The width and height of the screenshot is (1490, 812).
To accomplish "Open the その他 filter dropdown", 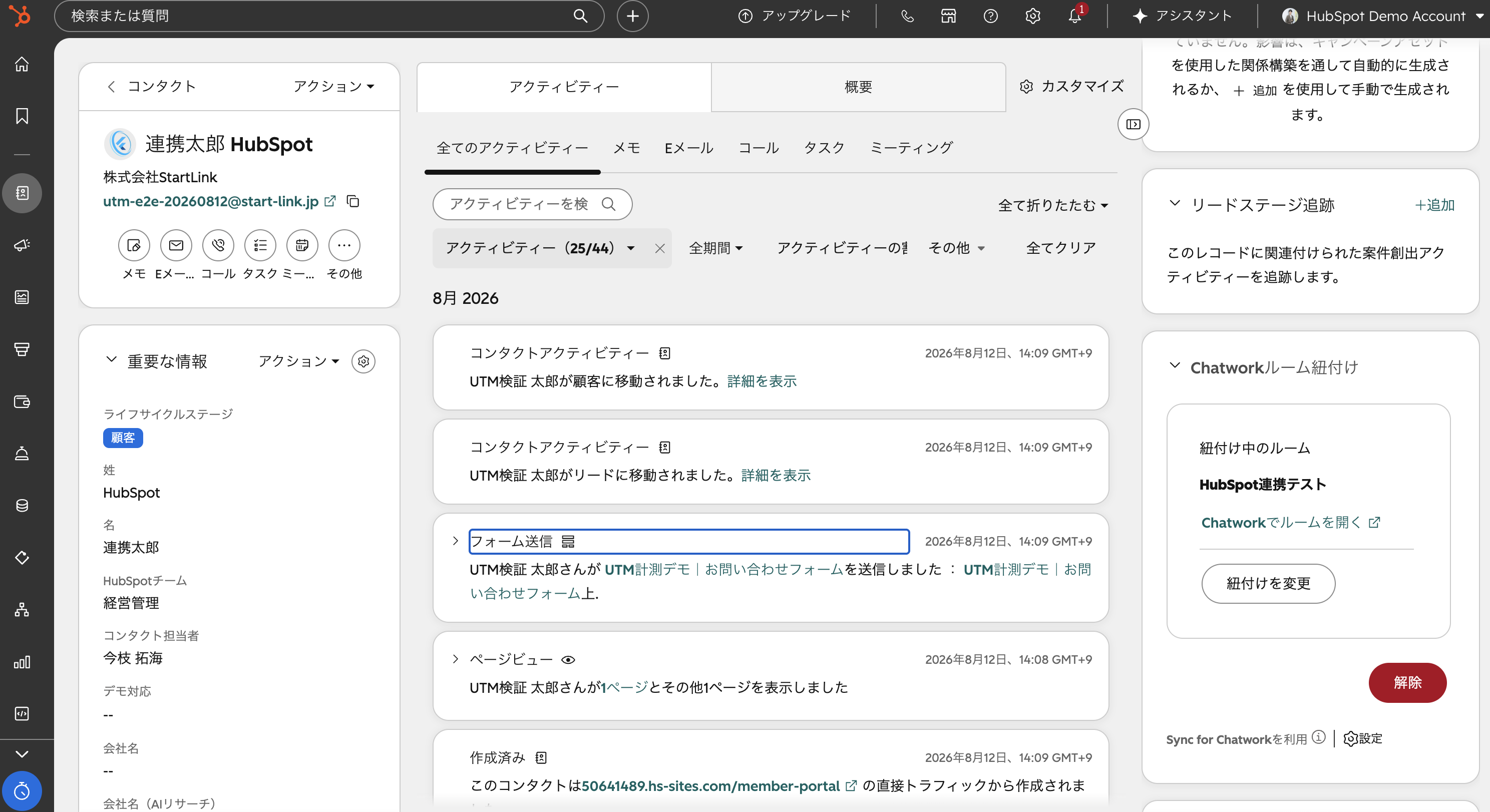I will point(956,248).
